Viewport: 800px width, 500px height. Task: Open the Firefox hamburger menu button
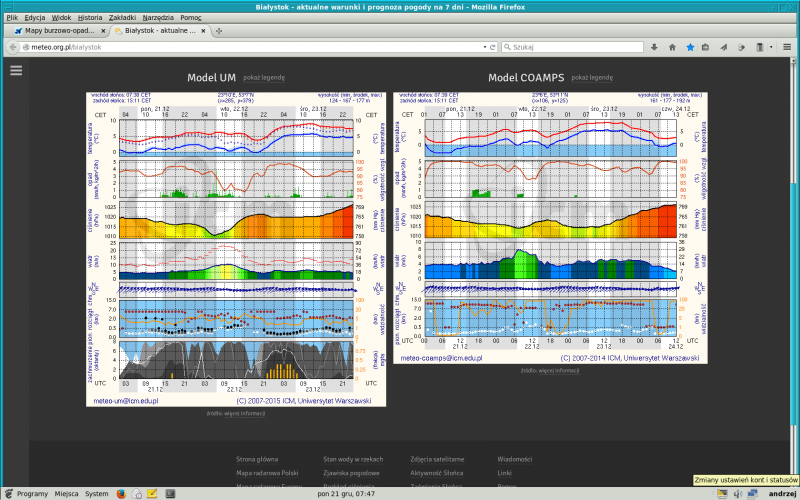click(789, 47)
